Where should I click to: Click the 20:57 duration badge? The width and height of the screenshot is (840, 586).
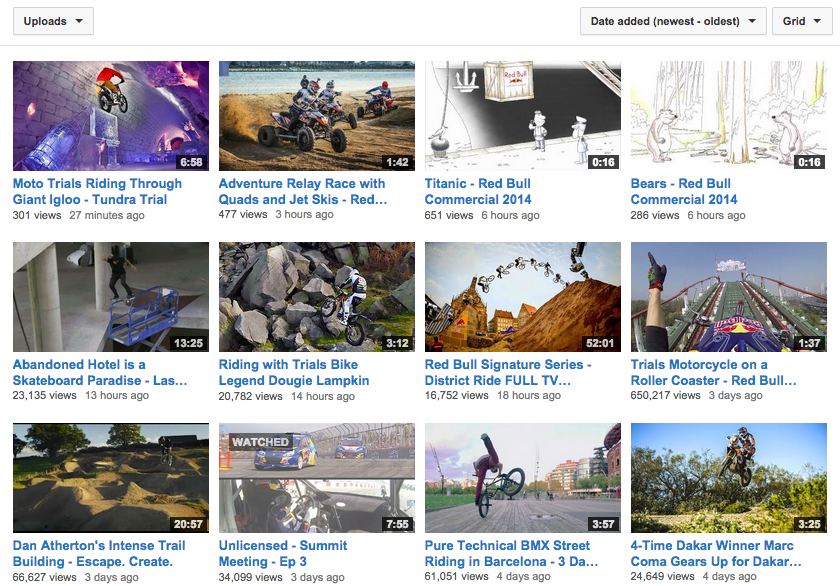pos(188,524)
